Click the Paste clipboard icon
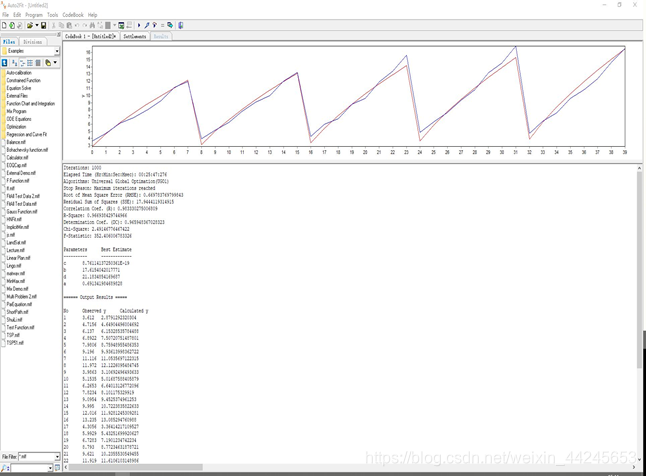The height and width of the screenshot is (476, 646). tap(69, 25)
